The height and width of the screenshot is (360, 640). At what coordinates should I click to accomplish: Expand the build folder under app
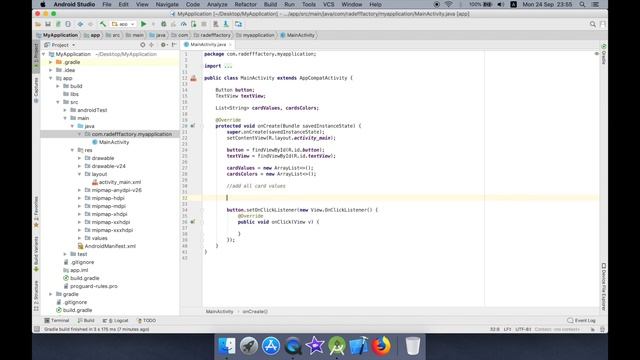[58, 87]
